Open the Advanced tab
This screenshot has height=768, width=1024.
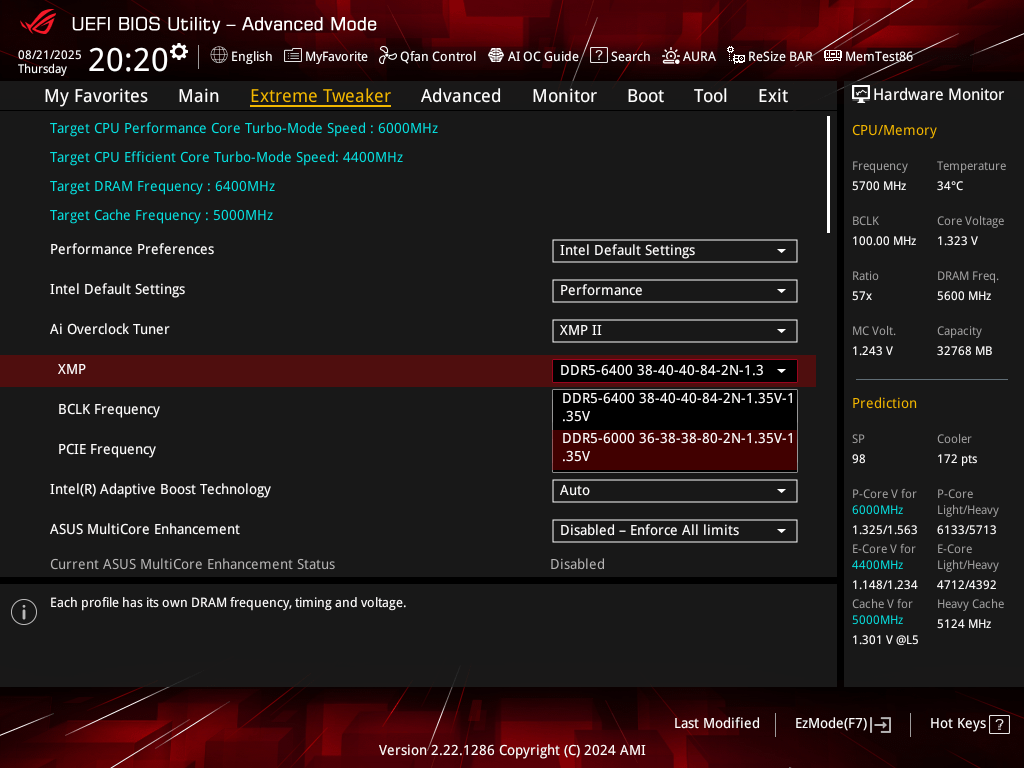pyautogui.click(x=461, y=96)
